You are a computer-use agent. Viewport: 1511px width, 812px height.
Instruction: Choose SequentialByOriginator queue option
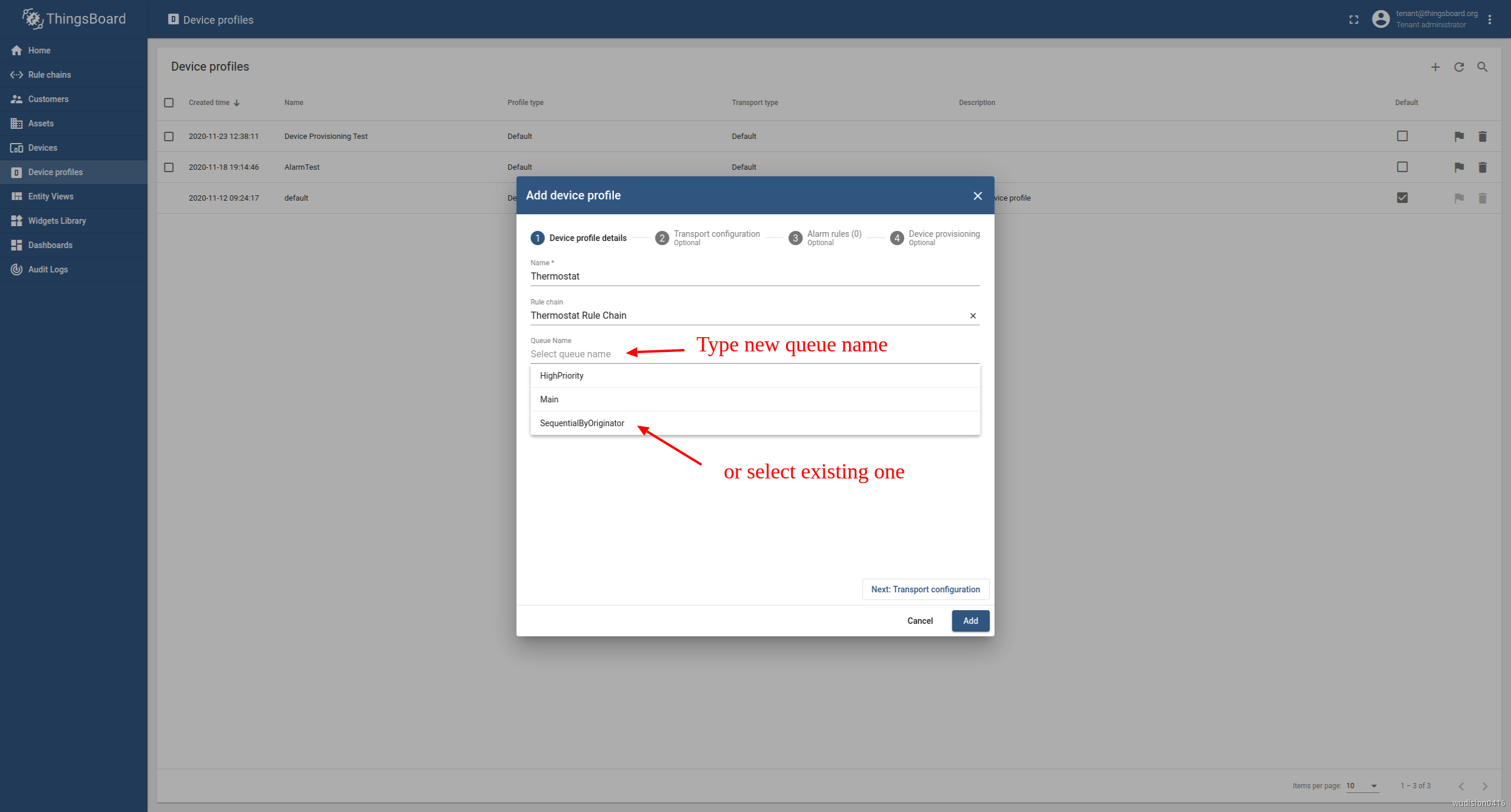coord(582,423)
